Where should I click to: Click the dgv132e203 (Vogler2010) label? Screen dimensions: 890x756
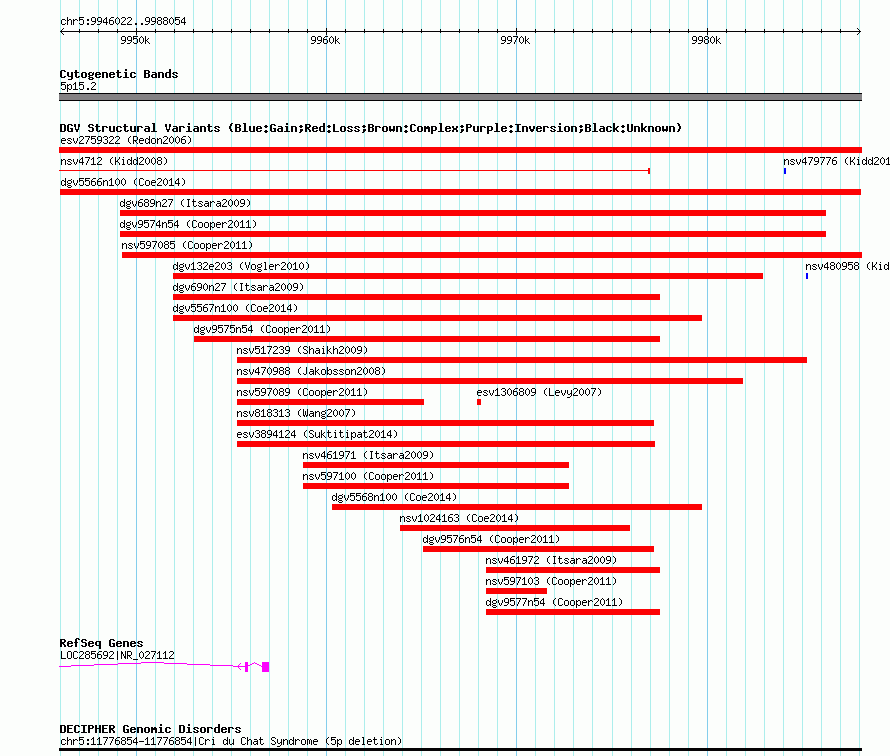click(x=241, y=266)
